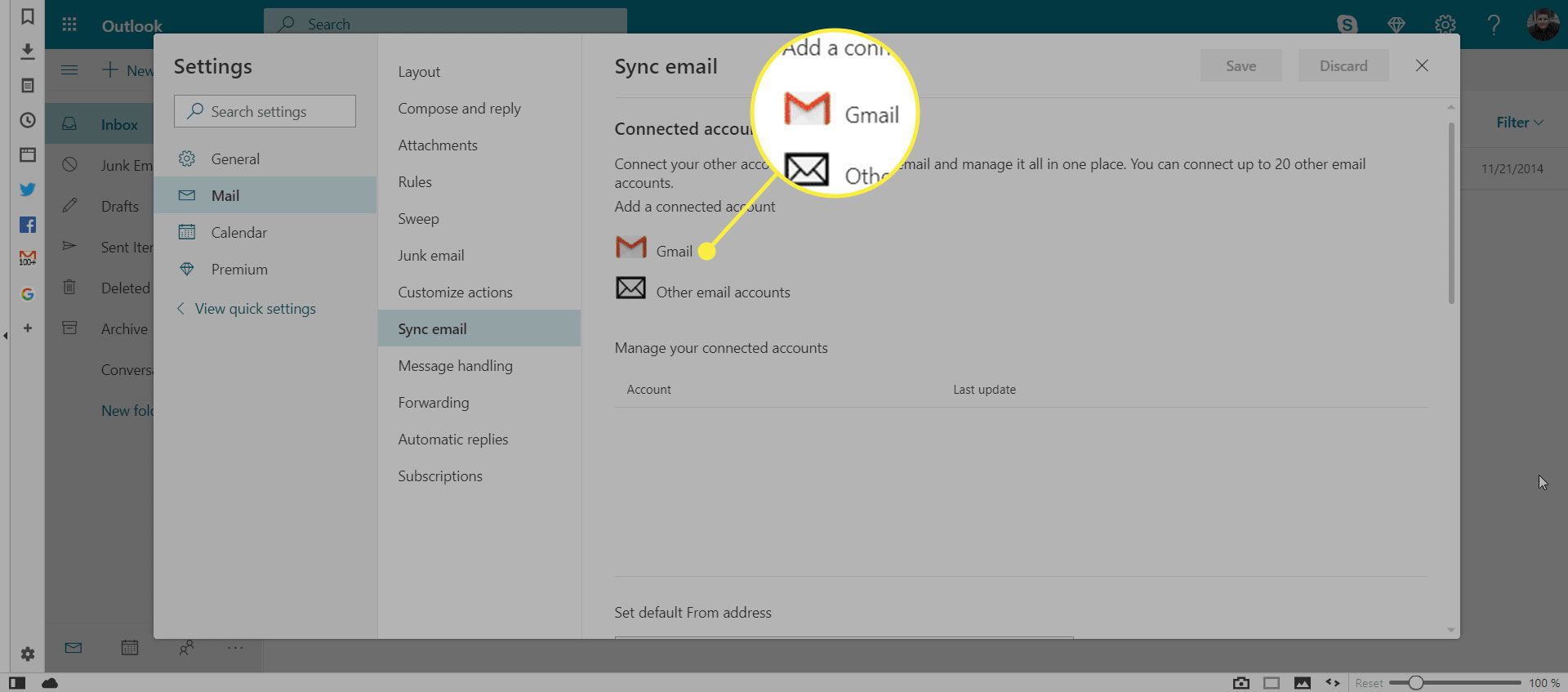Viewport: 1568px width, 692px height.
Task: Open Outlook settings gear in header
Action: click(x=1445, y=25)
